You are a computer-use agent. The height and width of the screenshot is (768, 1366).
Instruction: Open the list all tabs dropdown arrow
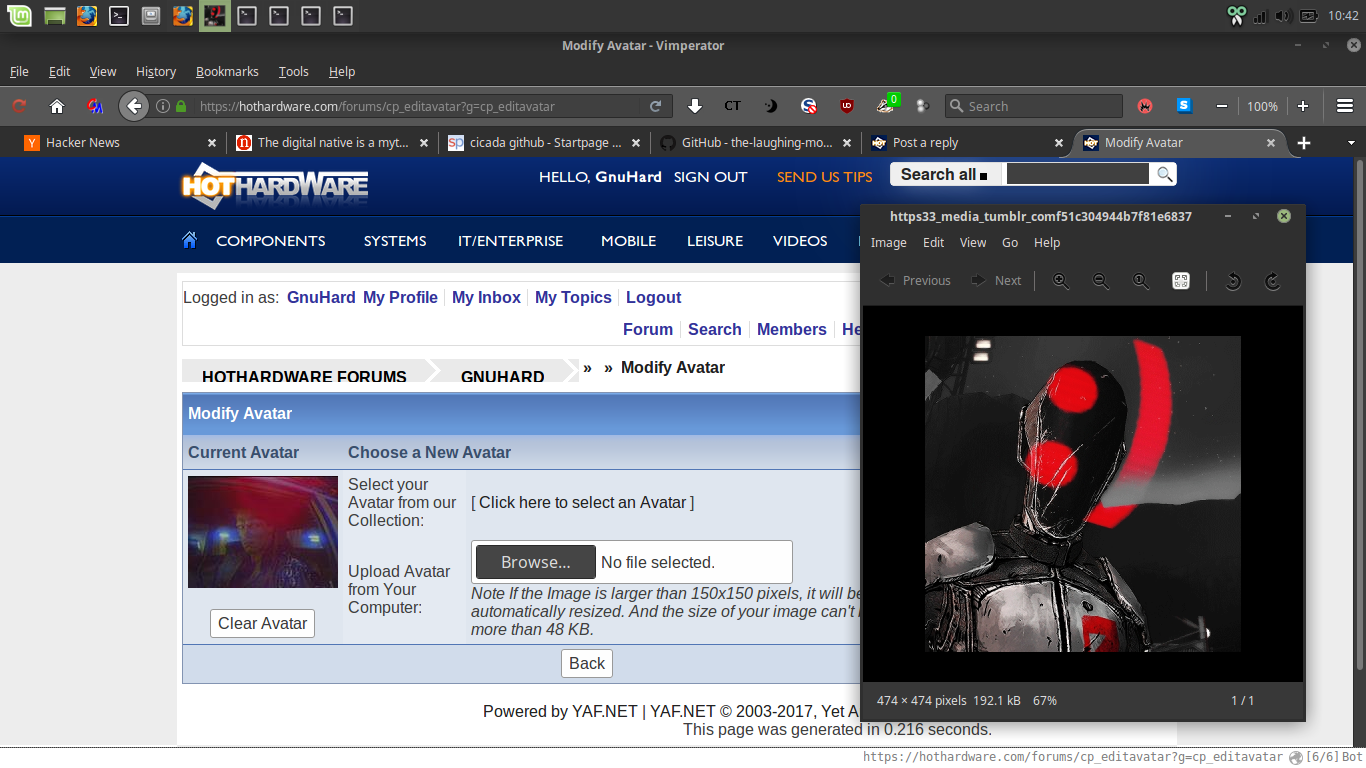[x=1351, y=143]
